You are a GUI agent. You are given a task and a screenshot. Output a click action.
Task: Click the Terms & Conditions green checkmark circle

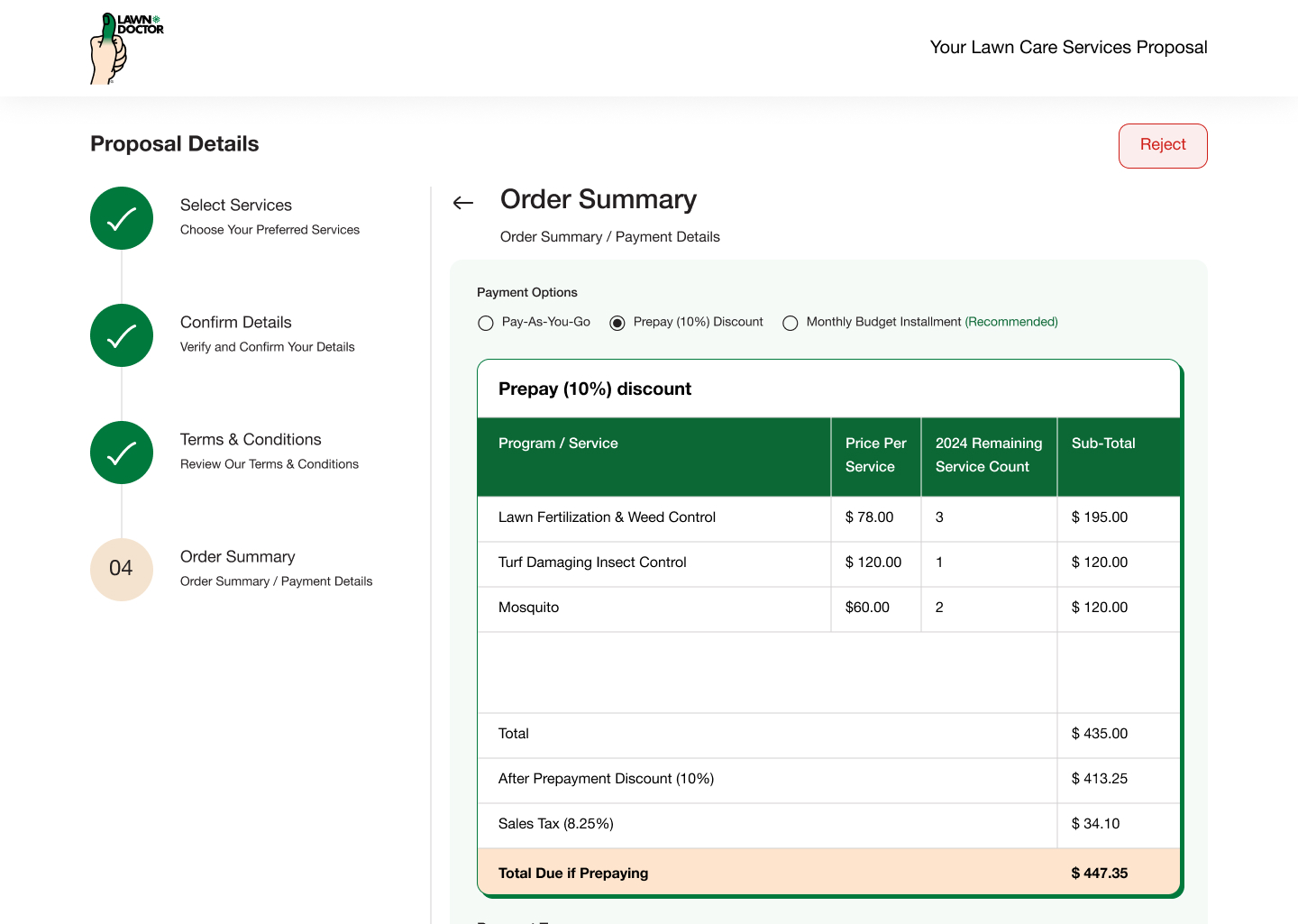[122, 453]
